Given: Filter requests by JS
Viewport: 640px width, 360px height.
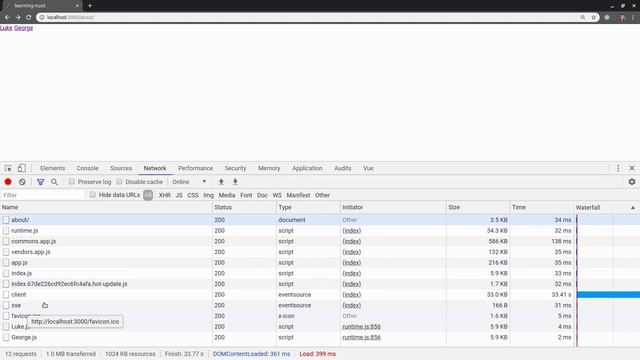Looking at the screenshot, I should coord(179,195).
